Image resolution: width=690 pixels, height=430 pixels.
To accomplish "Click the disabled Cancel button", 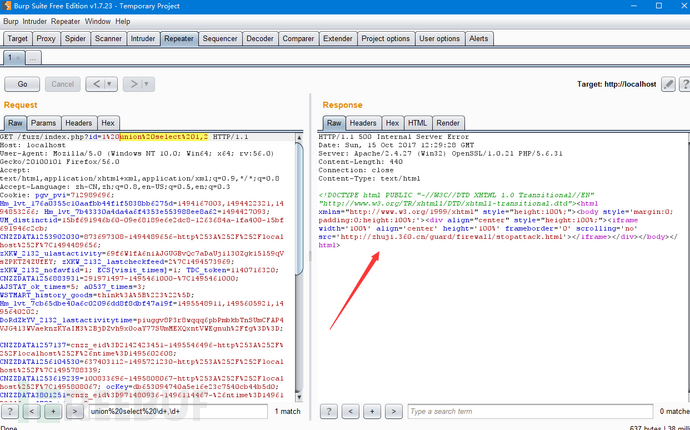I will (62, 84).
